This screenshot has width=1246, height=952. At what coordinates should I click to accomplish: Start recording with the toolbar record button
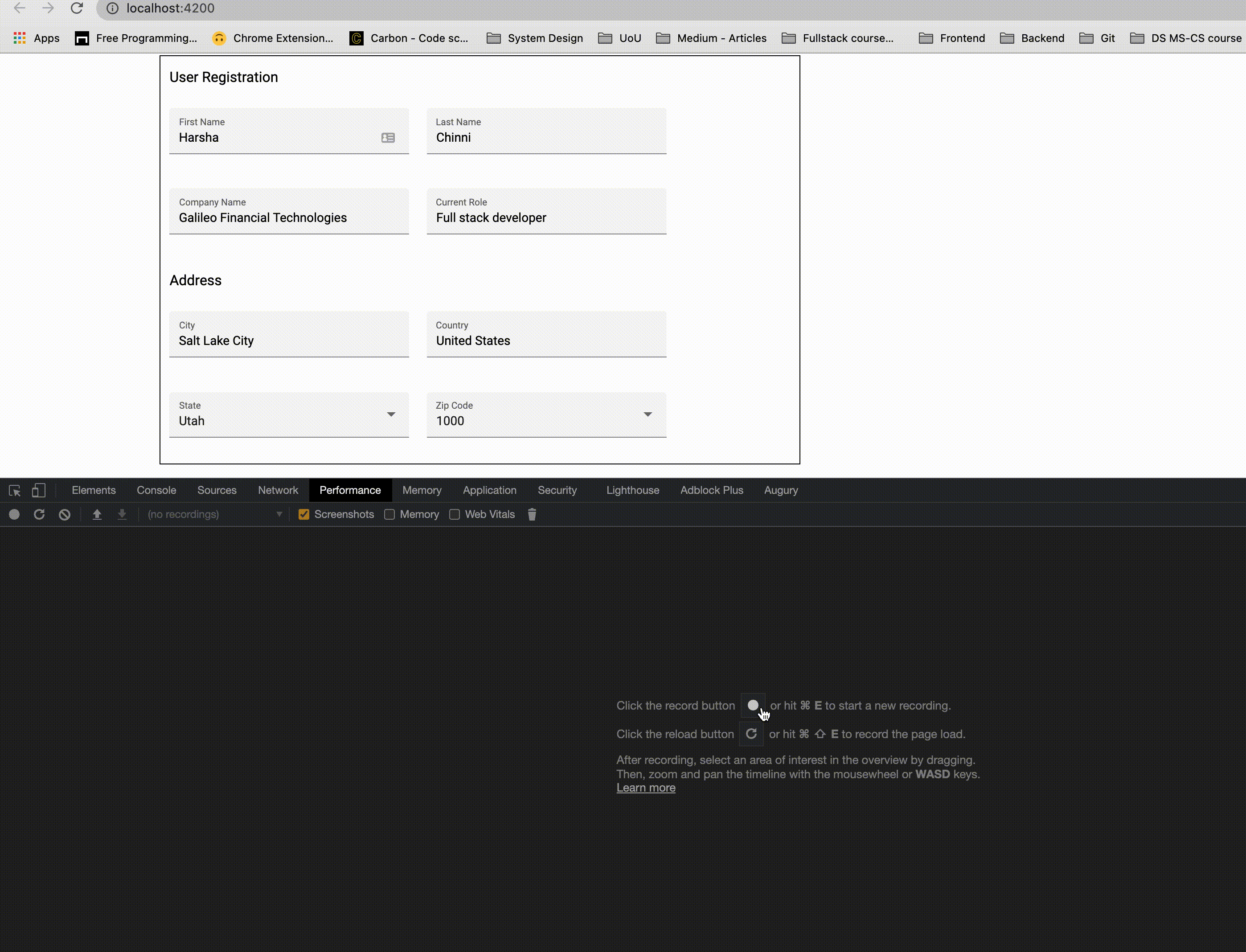14,514
